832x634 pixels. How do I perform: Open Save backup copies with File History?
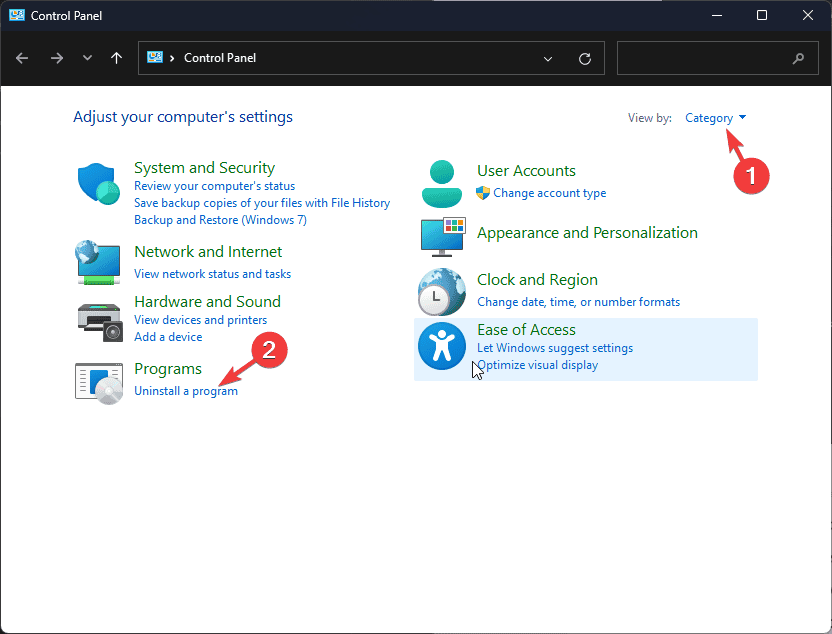pos(262,203)
